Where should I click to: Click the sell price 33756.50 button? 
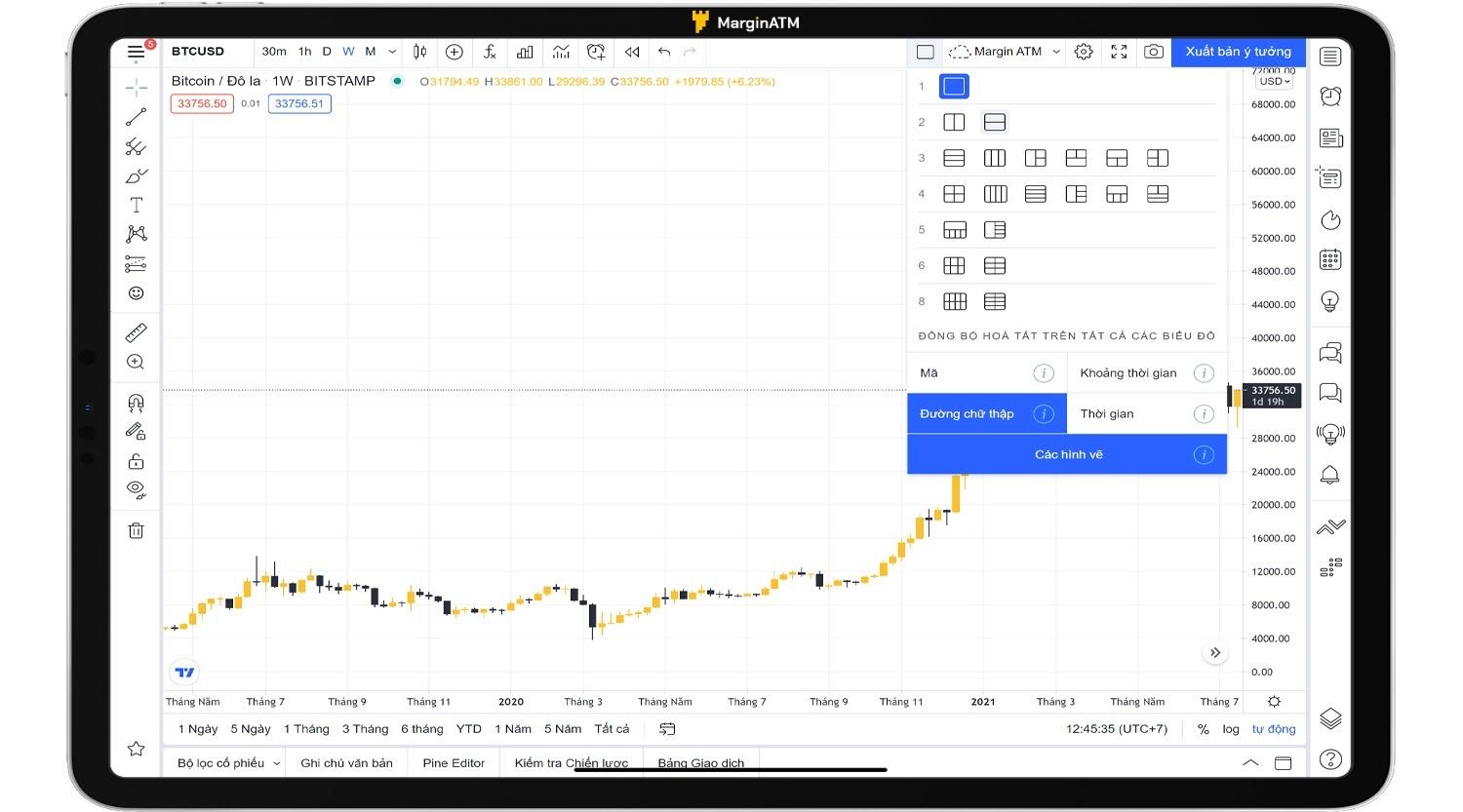pyautogui.click(x=202, y=103)
